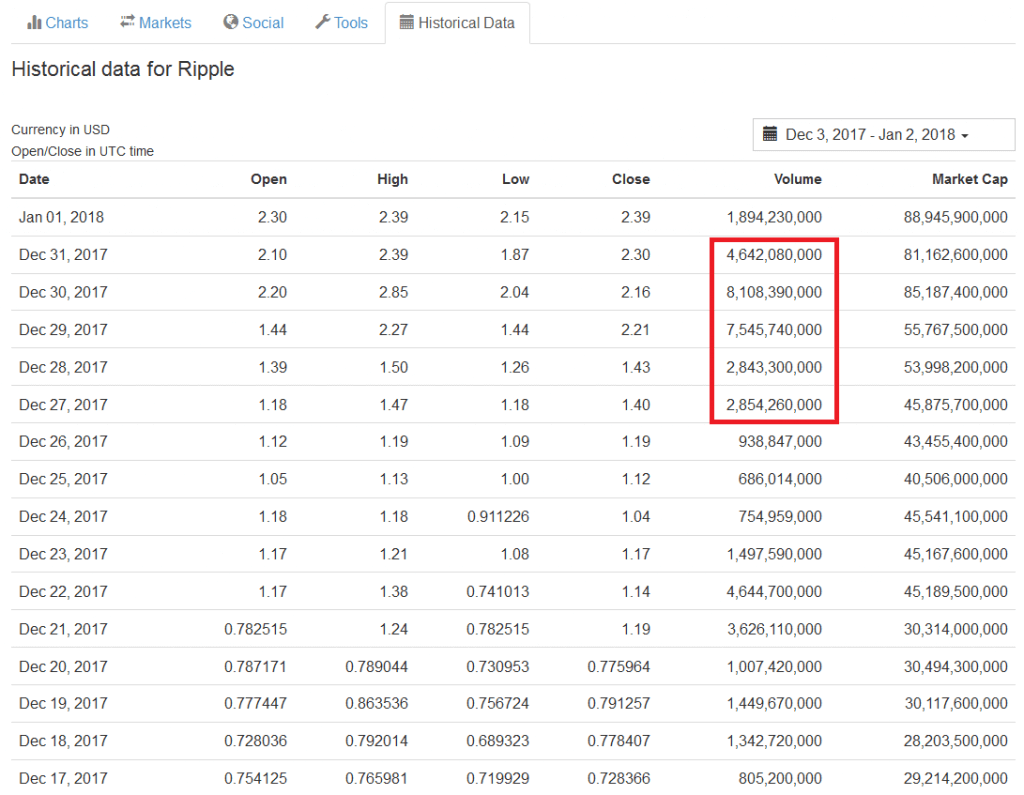Click the Tools wrench icon
The height and width of the screenshot is (795, 1024).
pyautogui.click(x=323, y=22)
